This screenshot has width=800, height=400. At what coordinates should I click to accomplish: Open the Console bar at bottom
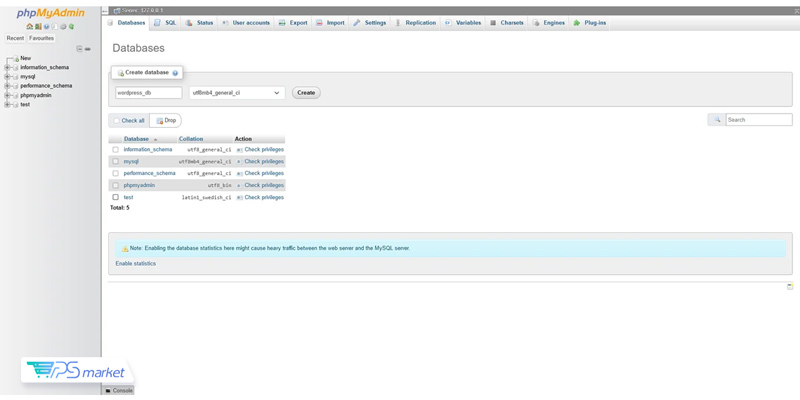tap(118, 391)
